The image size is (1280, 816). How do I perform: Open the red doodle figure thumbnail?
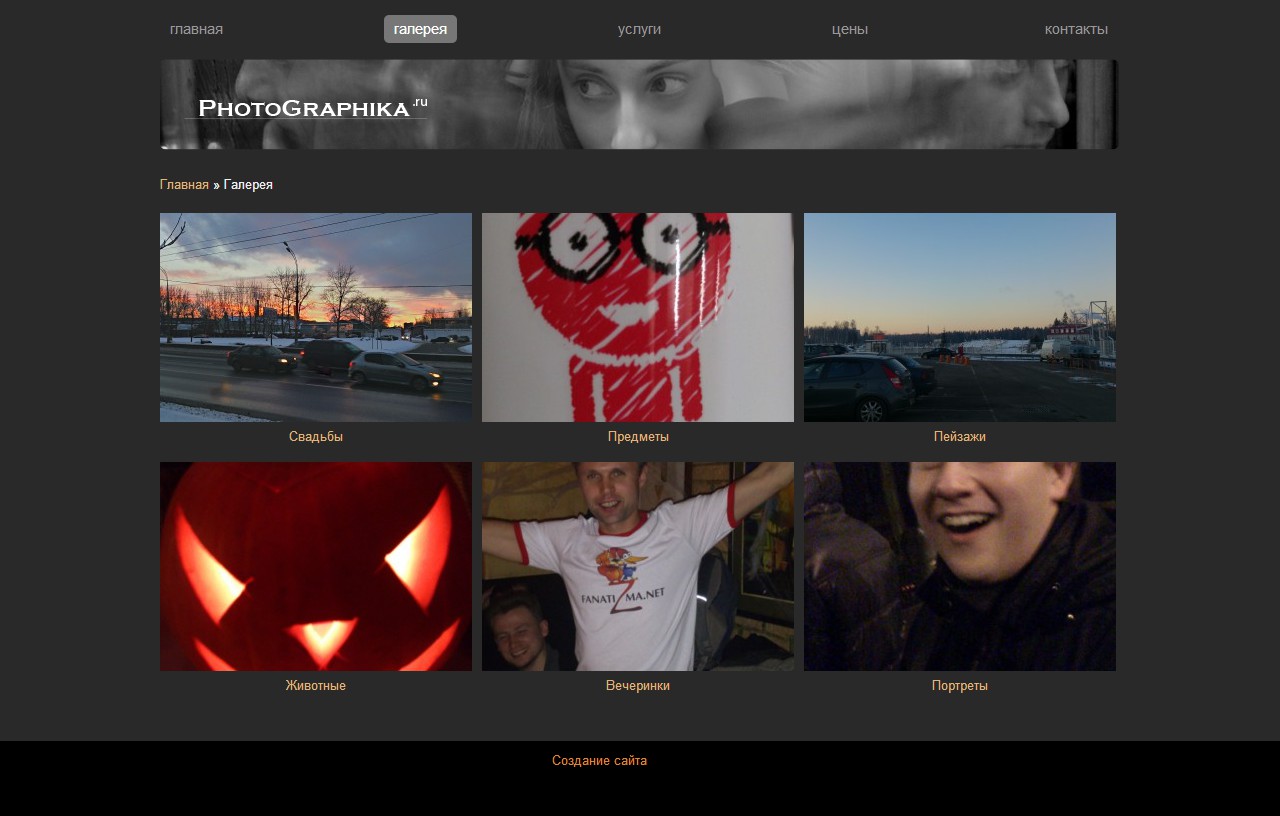click(x=638, y=317)
